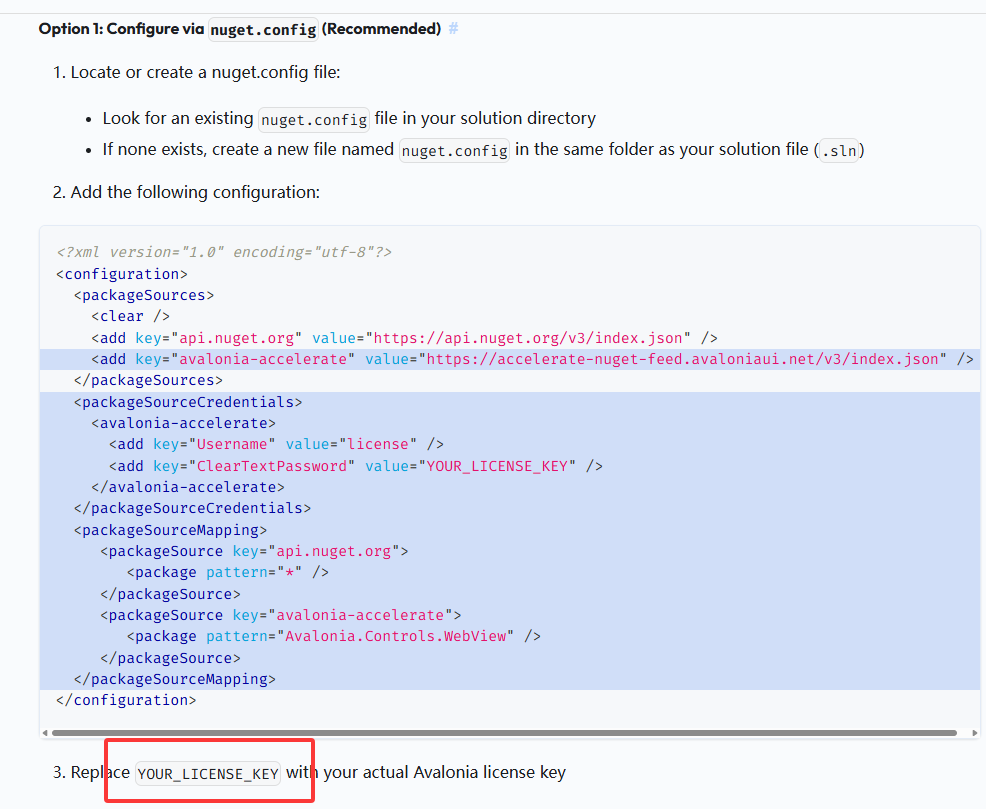Click the 'https://api.nuget.org/v3/index.json' value
986x809 pixels.
point(528,338)
